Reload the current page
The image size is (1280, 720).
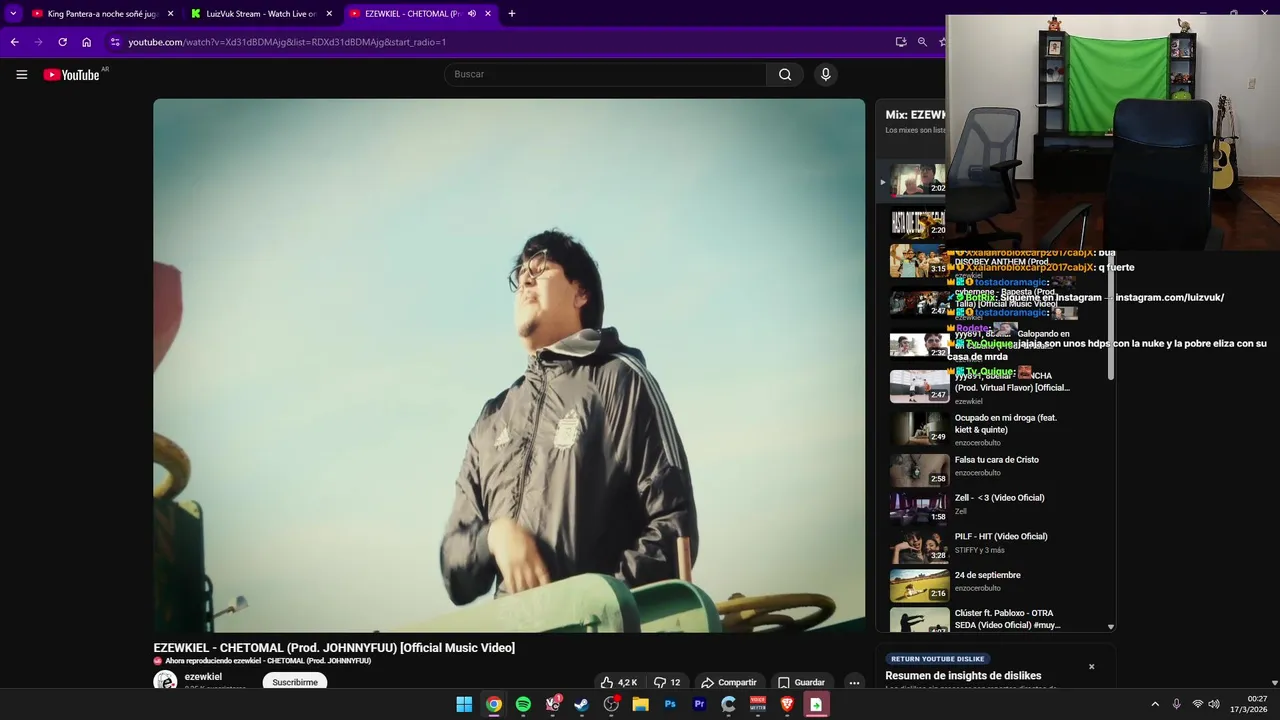[62, 42]
